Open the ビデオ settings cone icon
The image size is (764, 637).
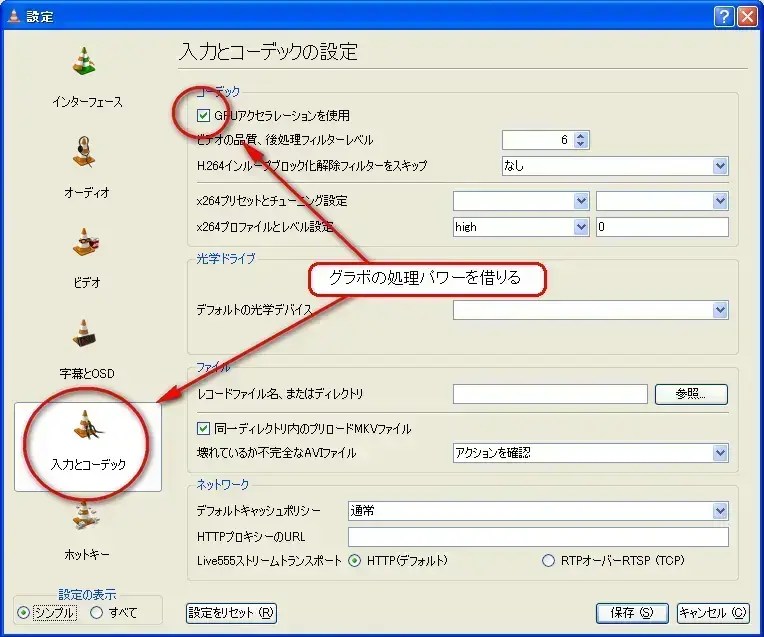85,242
